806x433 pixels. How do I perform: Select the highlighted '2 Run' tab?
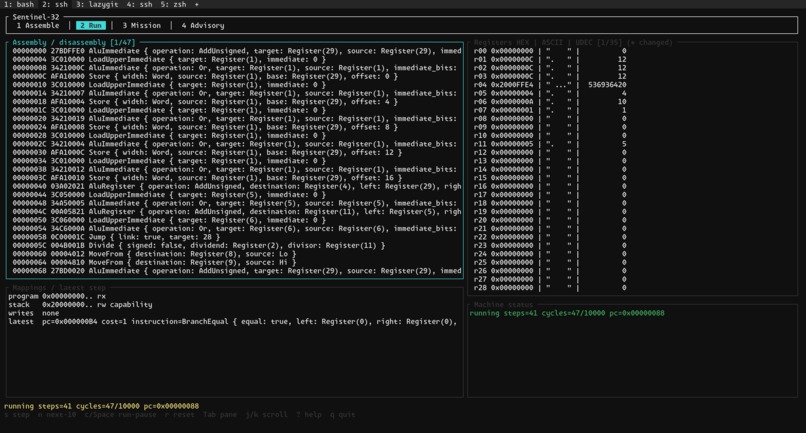coord(91,25)
